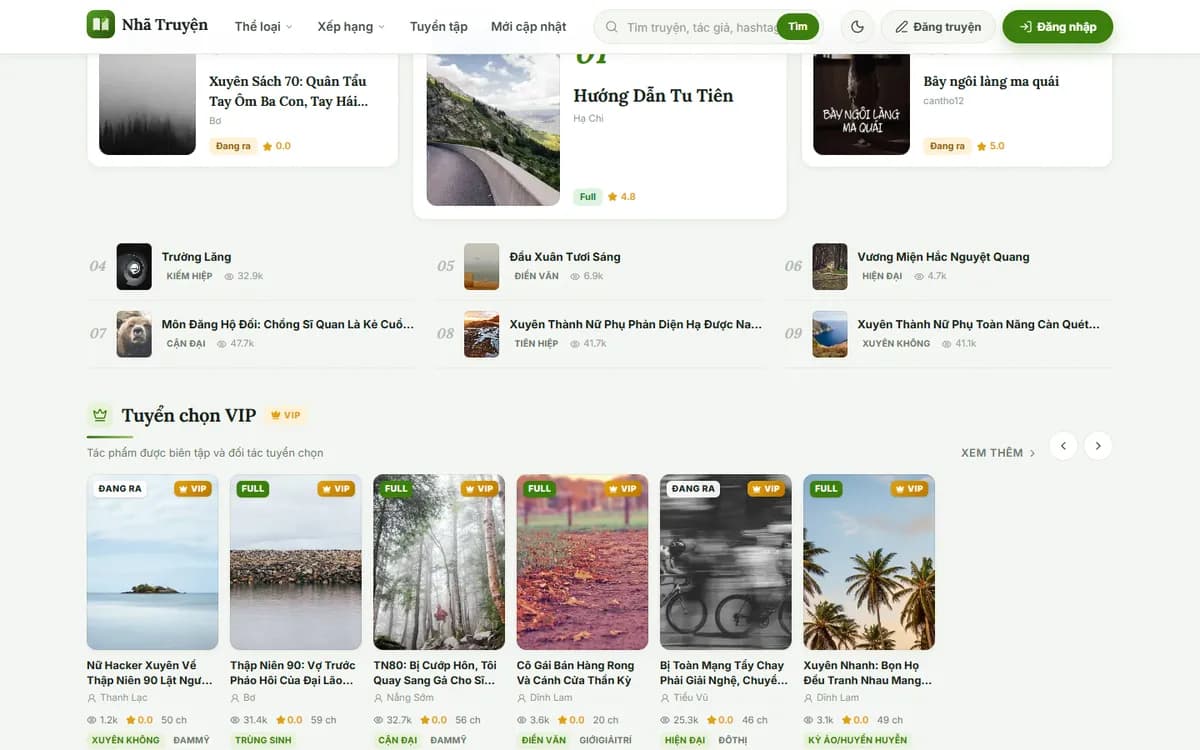Open the Bảy ngôi làng ma quái title
This screenshot has width=1200, height=750.
tap(991, 81)
